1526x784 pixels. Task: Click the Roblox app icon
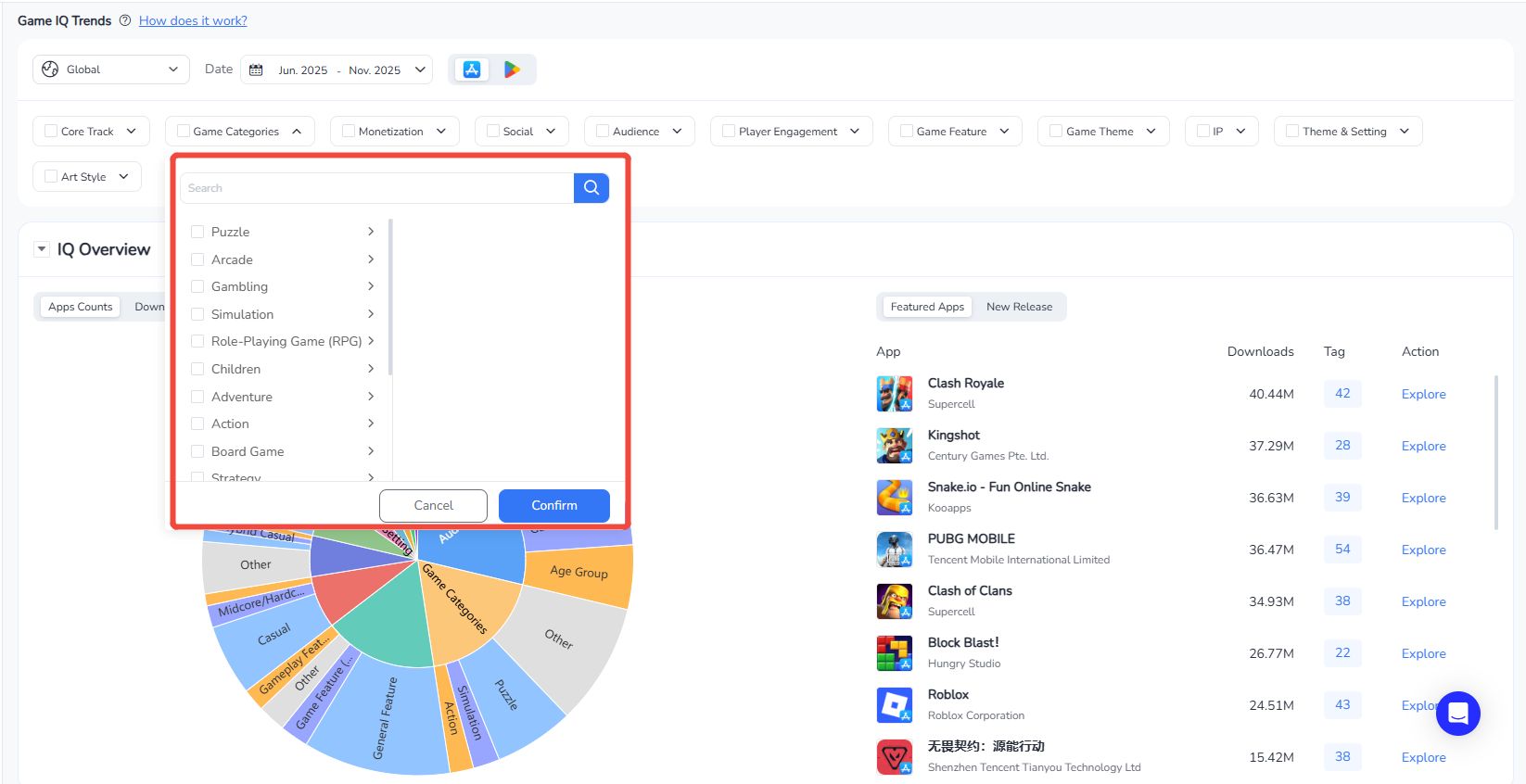tap(894, 705)
